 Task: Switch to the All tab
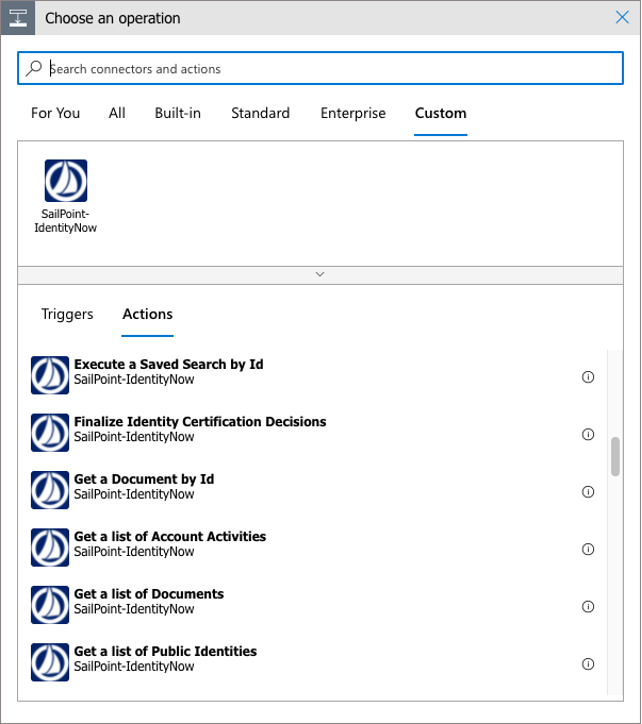point(117,113)
